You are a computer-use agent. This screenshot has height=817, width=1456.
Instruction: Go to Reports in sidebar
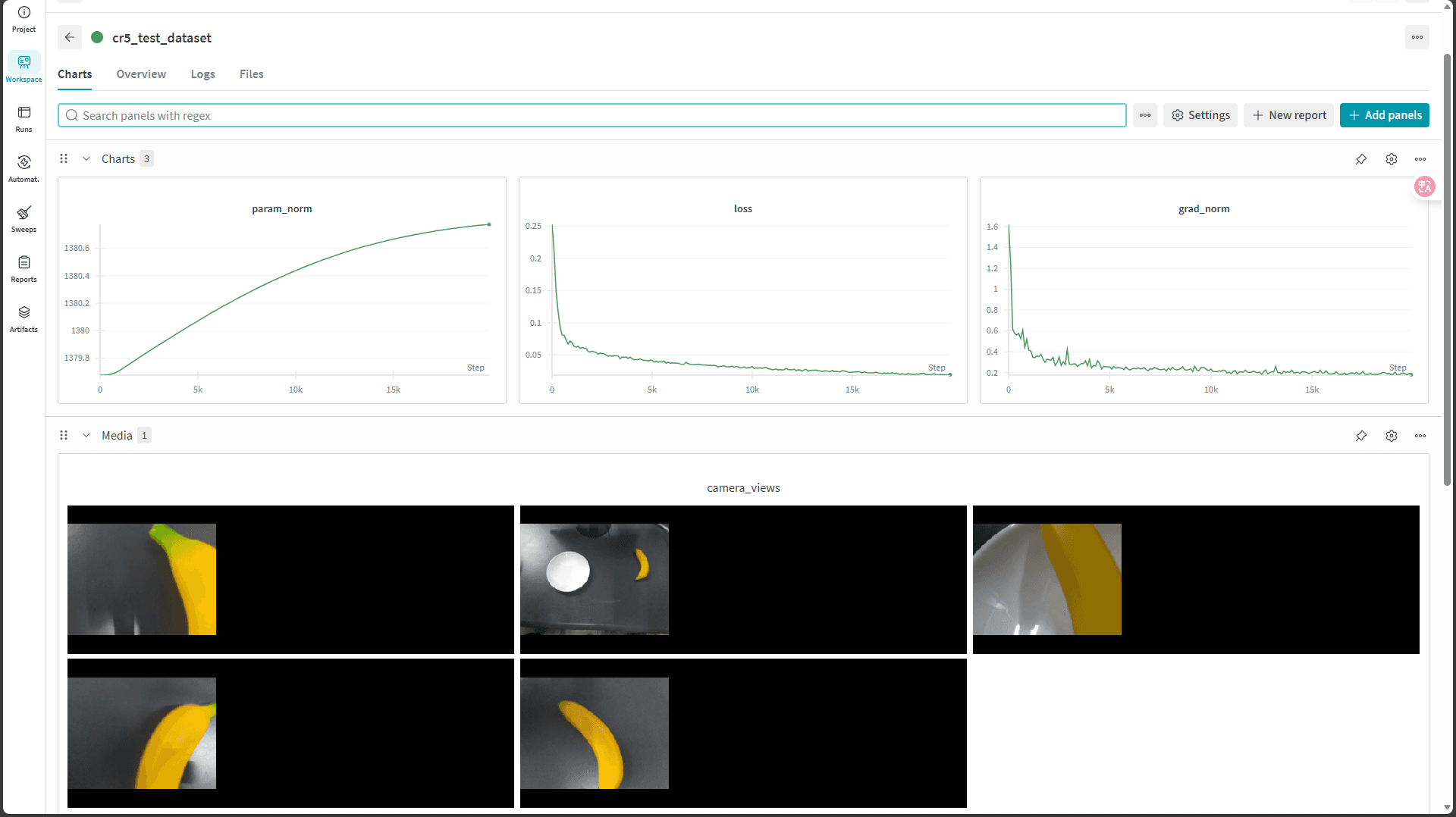(x=24, y=268)
